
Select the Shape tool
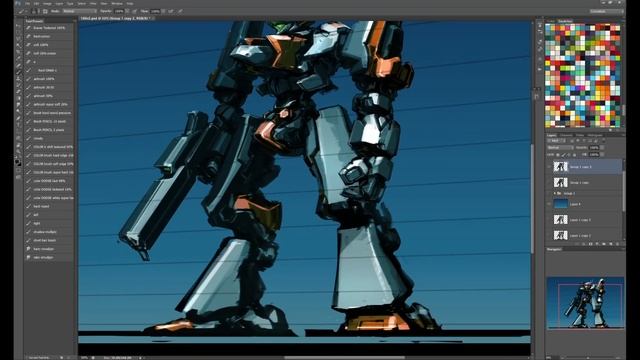(x=18, y=138)
